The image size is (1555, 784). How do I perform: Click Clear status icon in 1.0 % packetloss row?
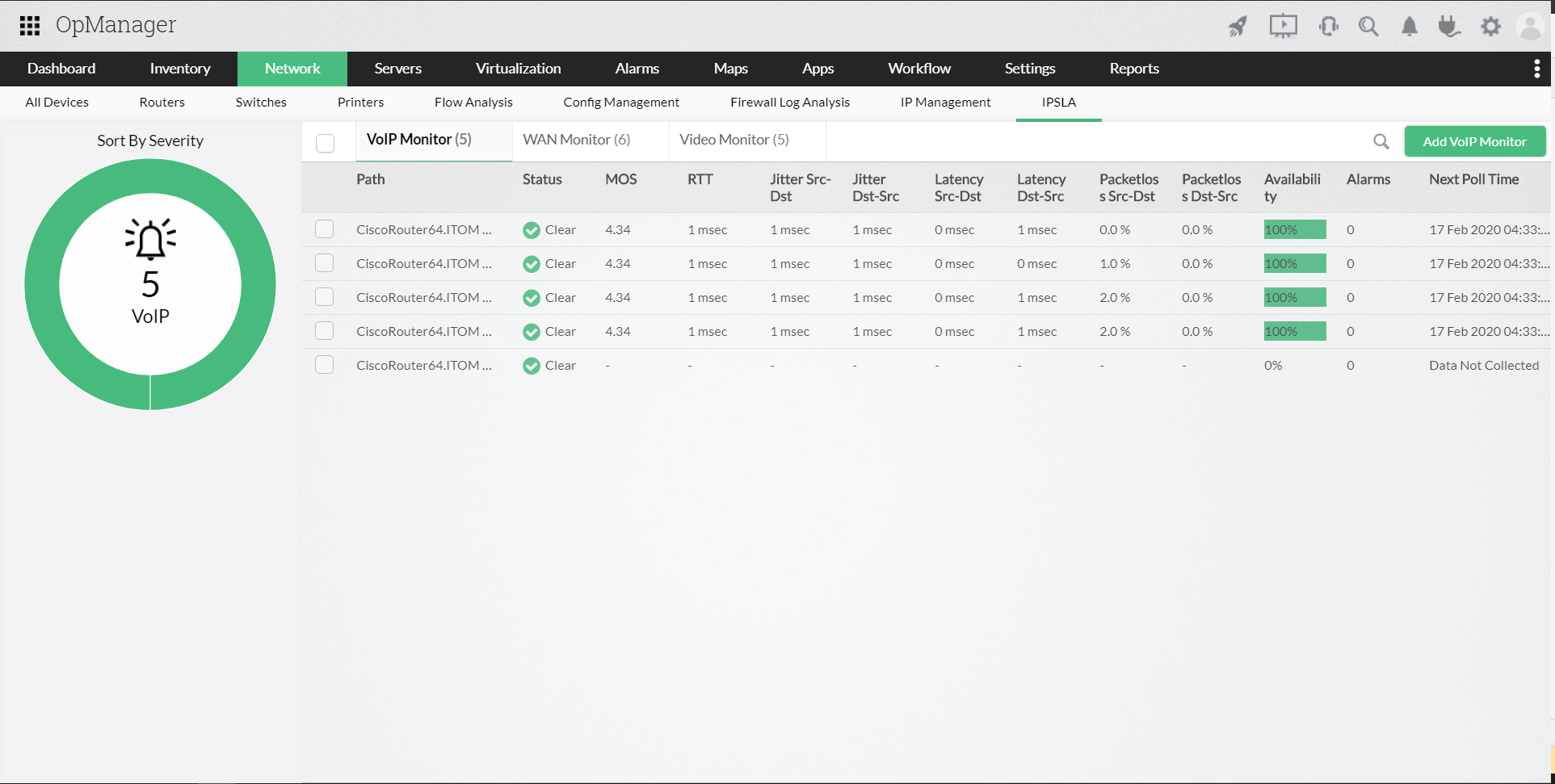pyautogui.click(x=532, y=264)
